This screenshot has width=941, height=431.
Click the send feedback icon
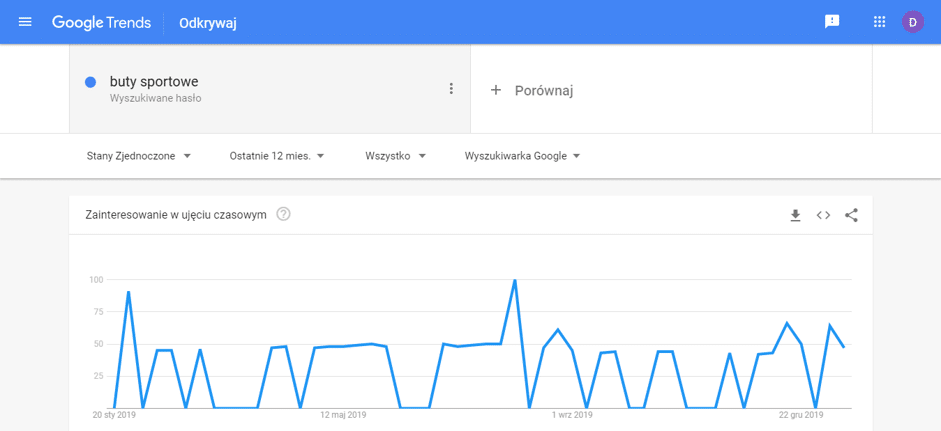click(x=832, y=22)
